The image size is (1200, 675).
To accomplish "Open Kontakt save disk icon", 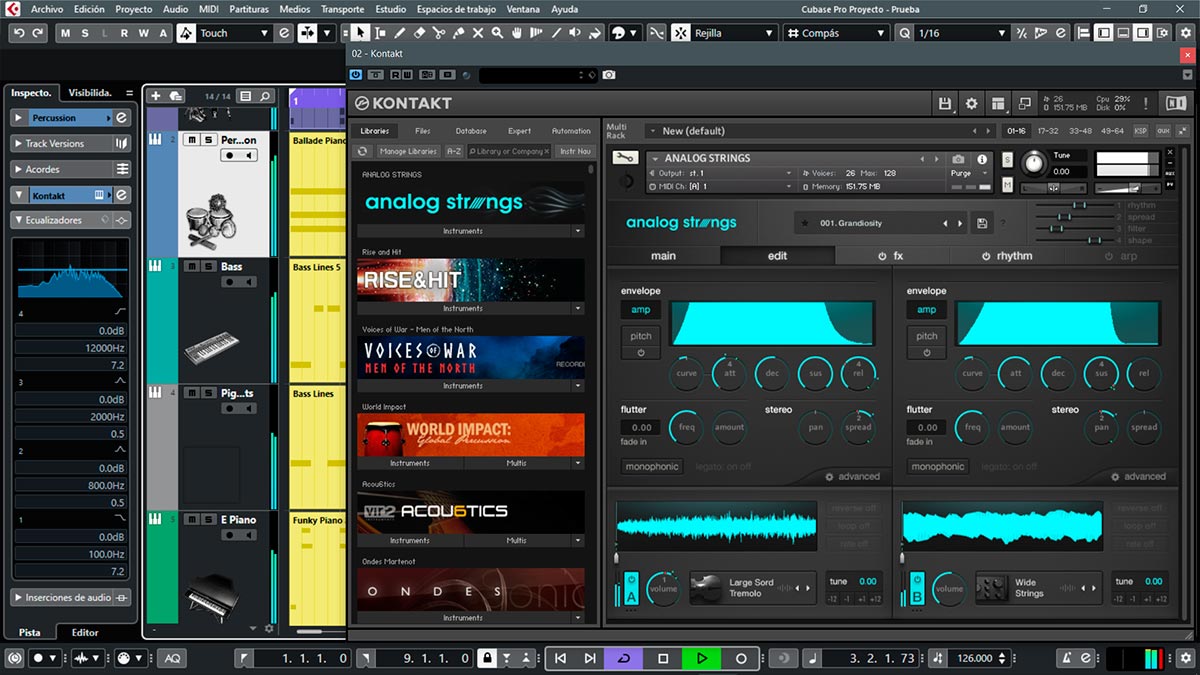I will click(x=945, y=103).
